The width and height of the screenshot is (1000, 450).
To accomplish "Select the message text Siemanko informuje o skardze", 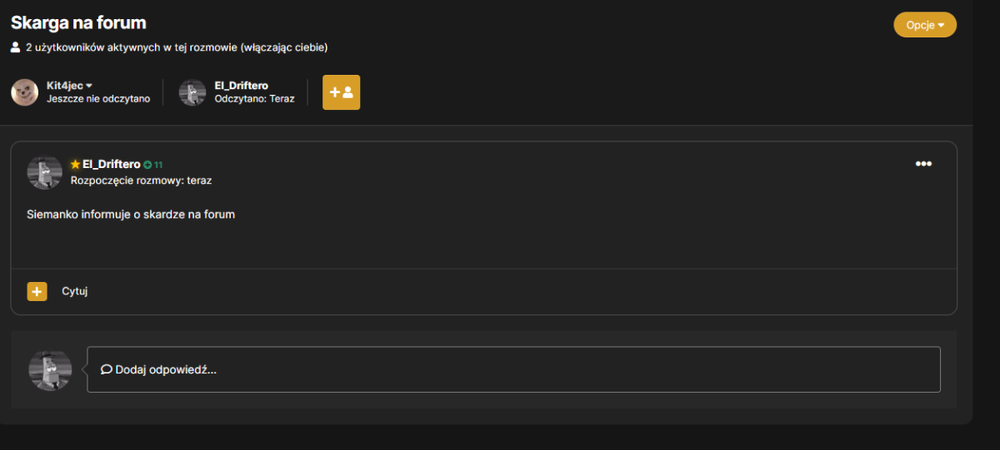I will tap(131, 215).
